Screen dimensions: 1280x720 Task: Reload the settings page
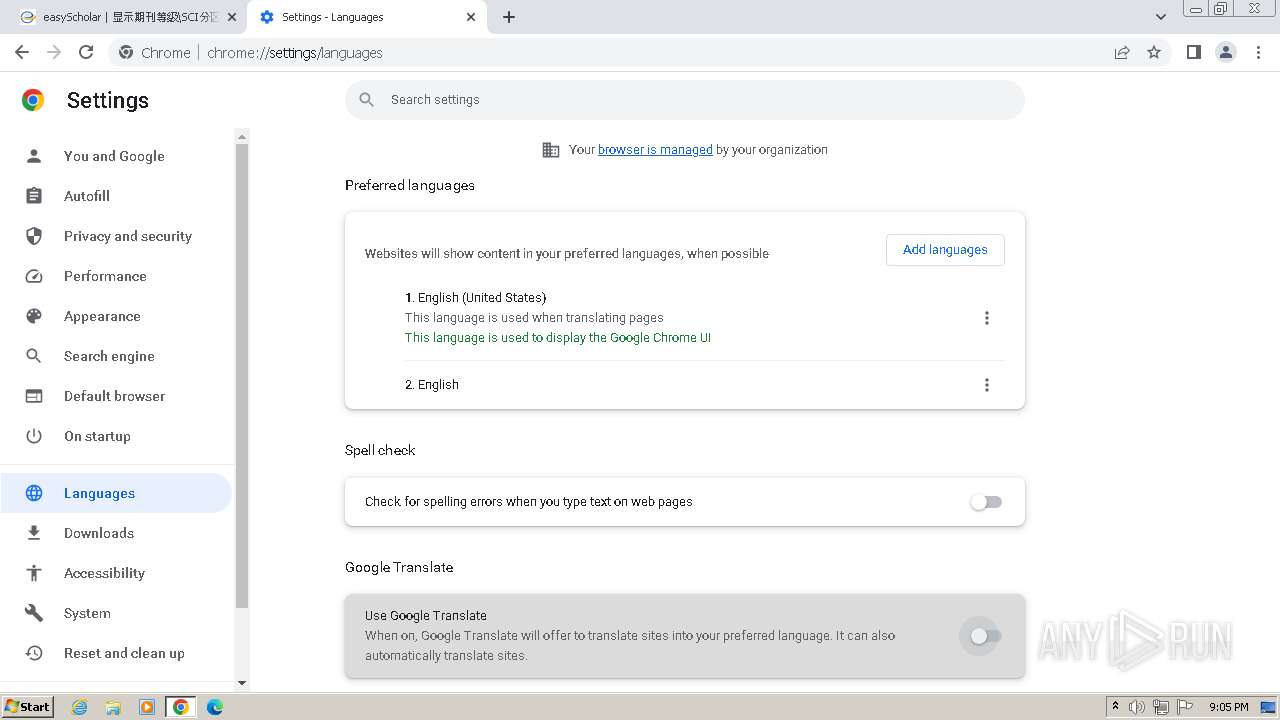[86, 52]
